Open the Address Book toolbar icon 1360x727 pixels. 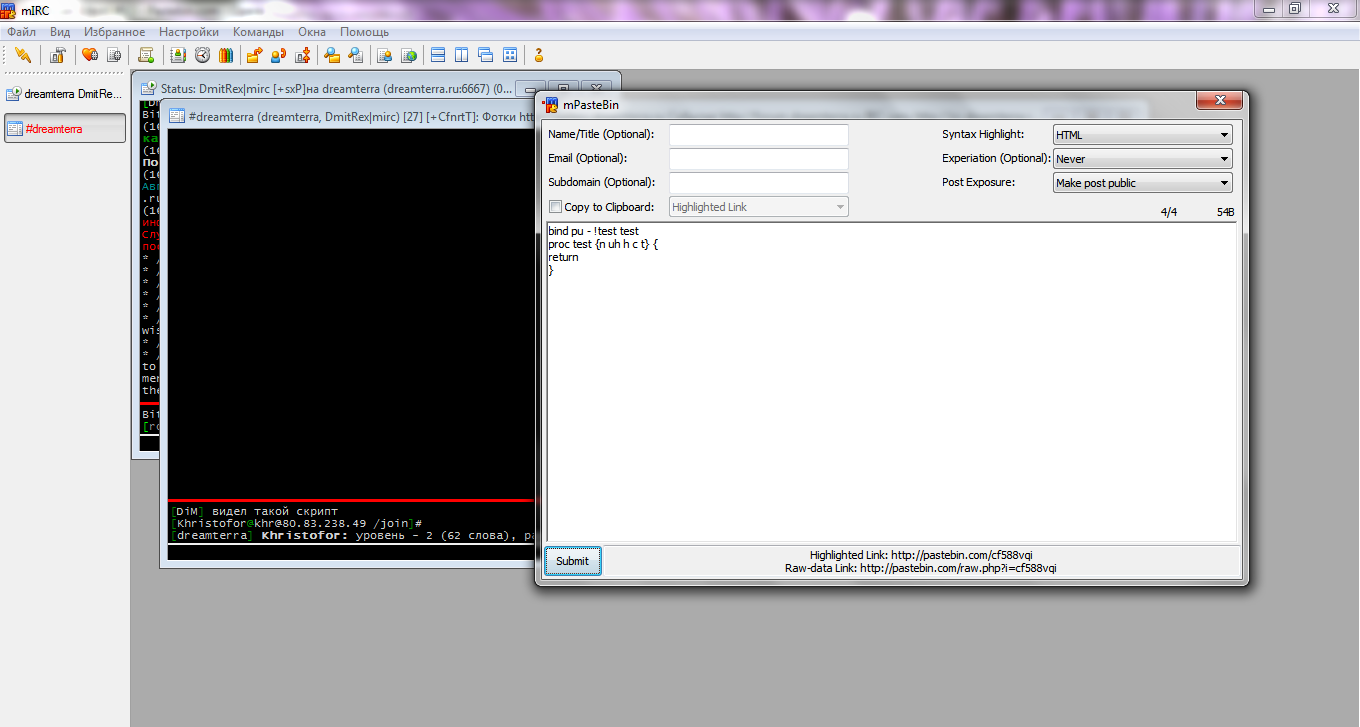178,55
